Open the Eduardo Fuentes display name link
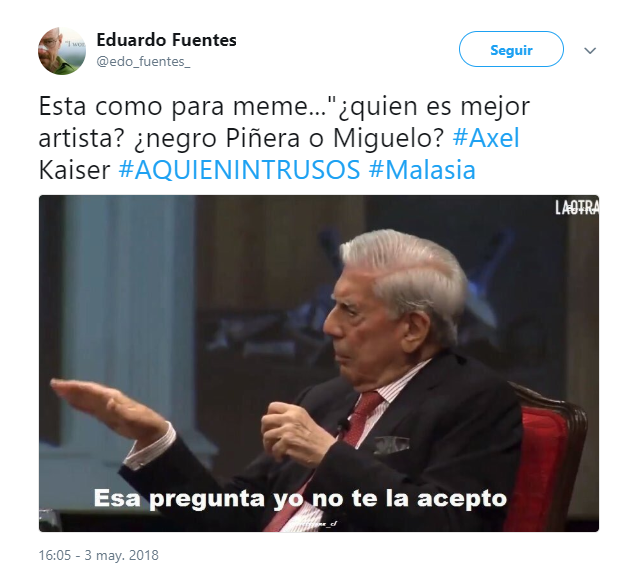637x574 pixels. (166, 40)
